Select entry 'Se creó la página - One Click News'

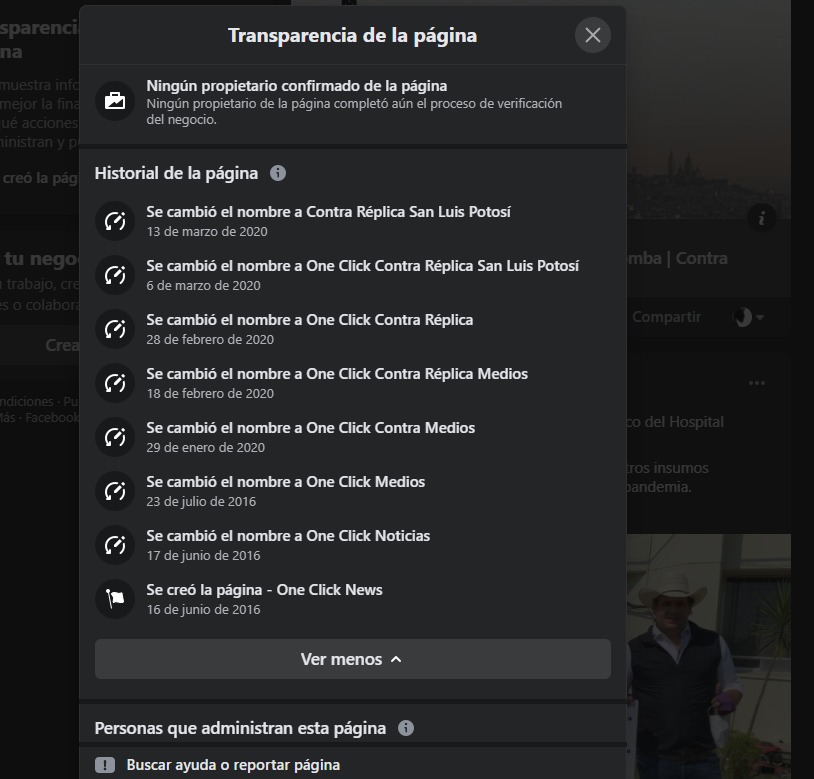264,590
